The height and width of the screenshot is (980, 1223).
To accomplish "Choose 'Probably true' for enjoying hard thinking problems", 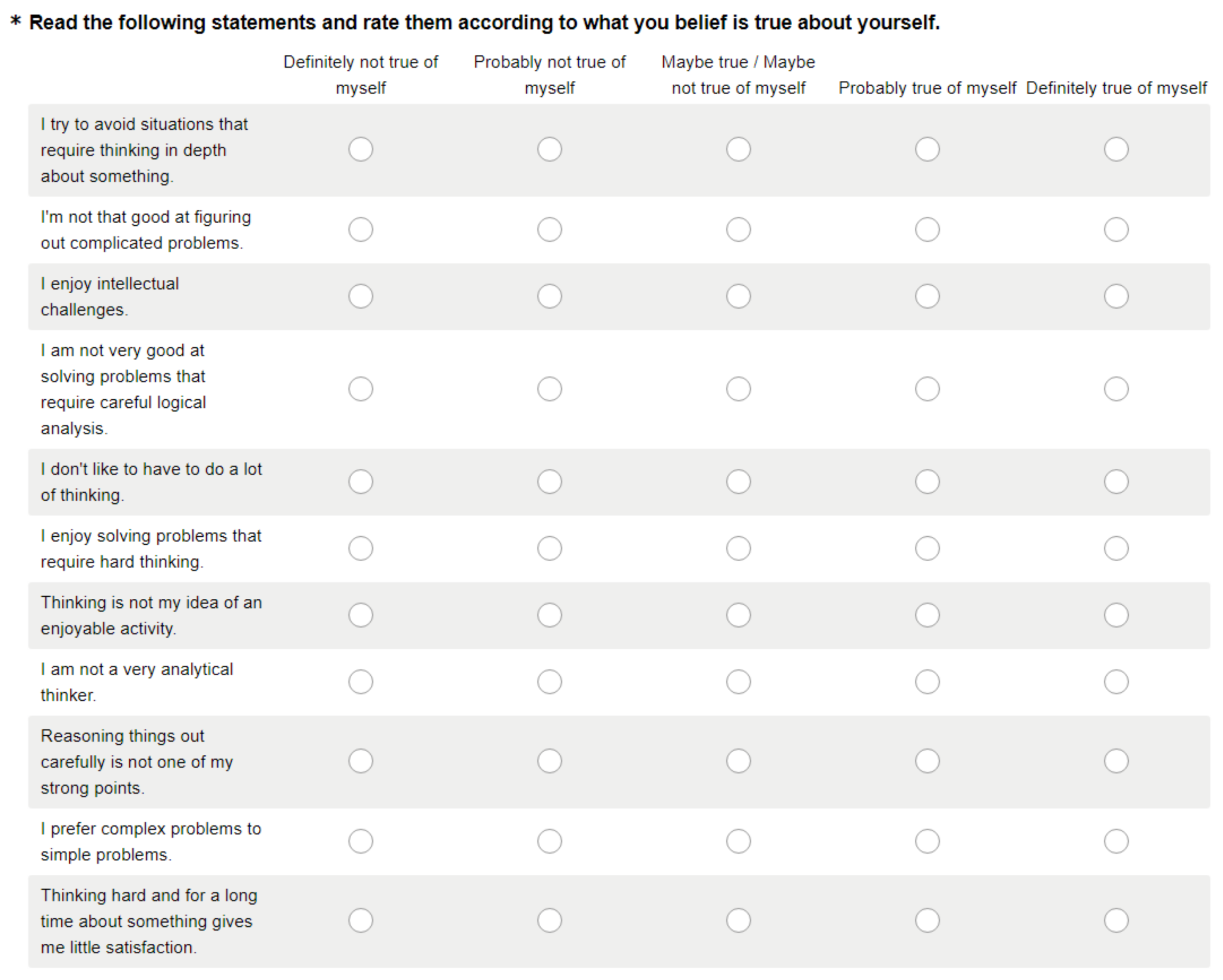I will 927,549.
